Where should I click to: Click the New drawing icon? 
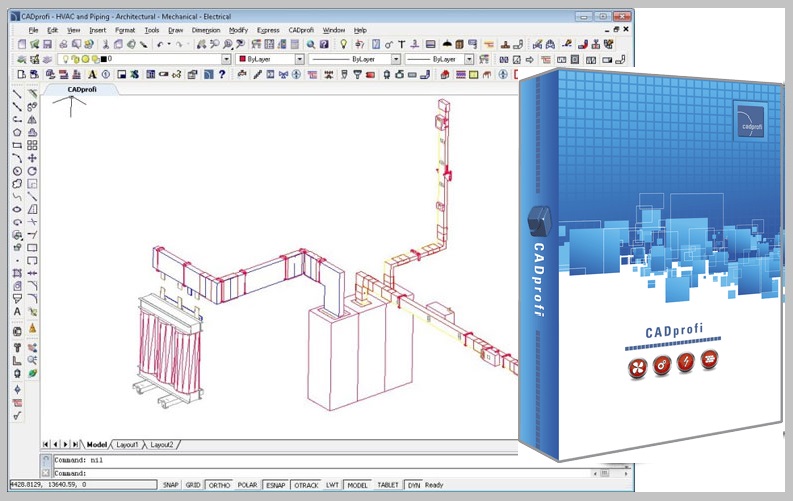(22, 44)
